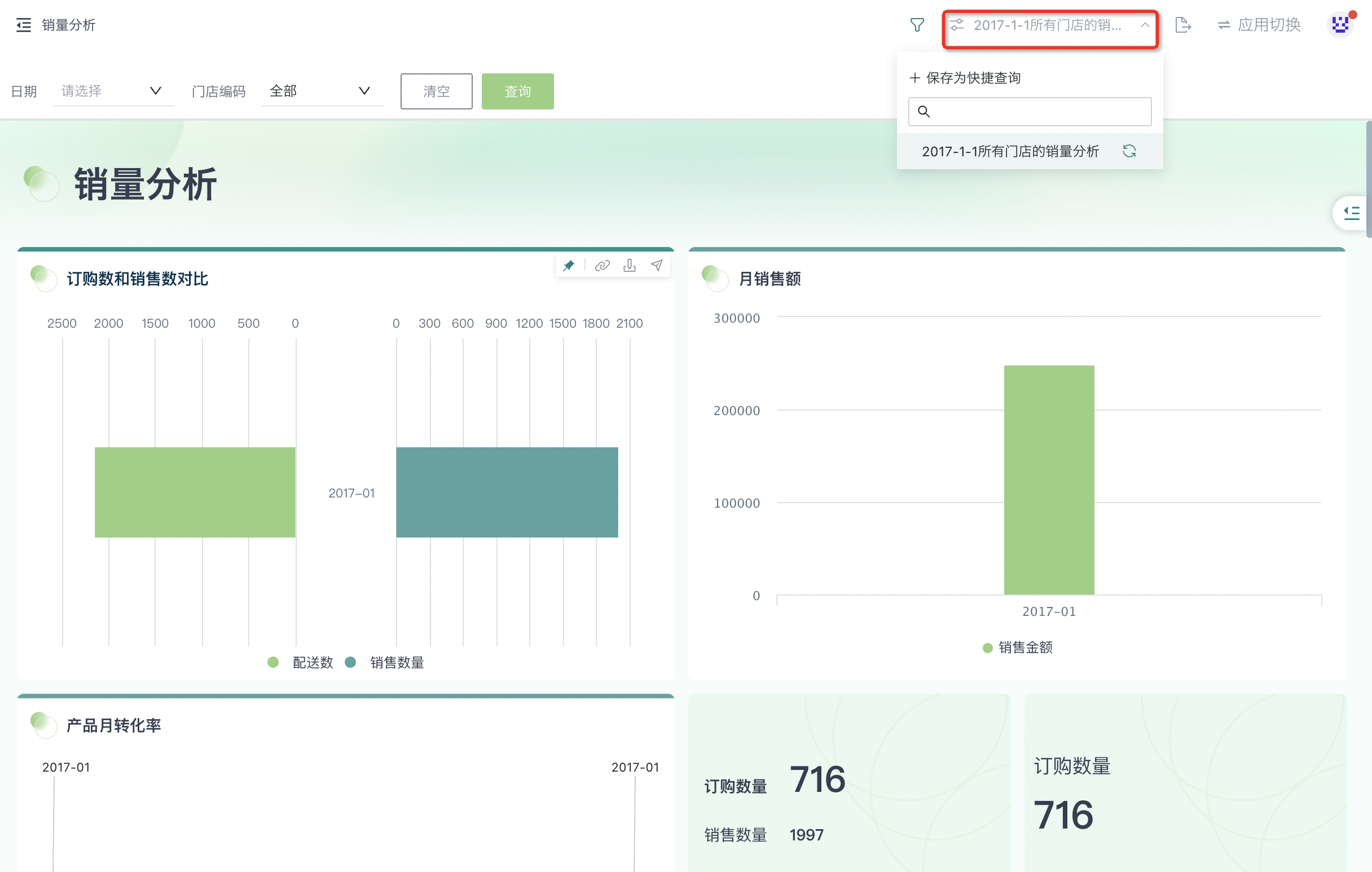Select 2017-1-1所有门店的销量分析 saved query
1372x872 pixels.
[x=1010, y=152]
